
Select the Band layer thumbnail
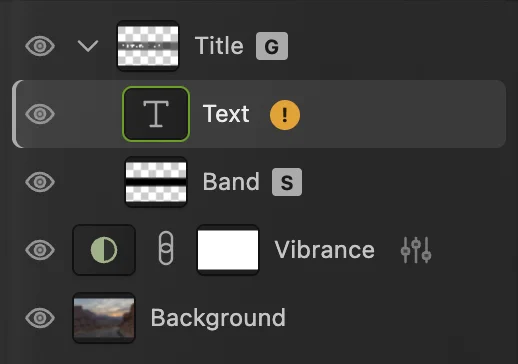coord(156,182)
